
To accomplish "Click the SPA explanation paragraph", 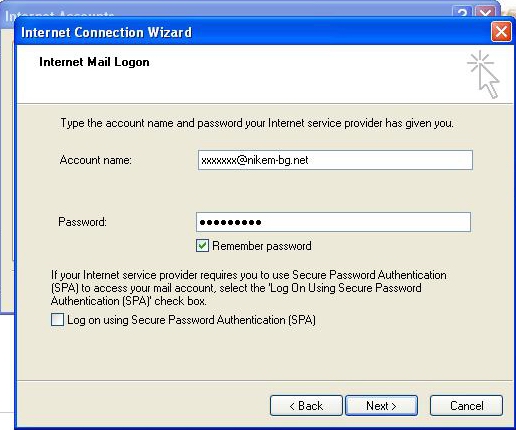I will 249,288.
